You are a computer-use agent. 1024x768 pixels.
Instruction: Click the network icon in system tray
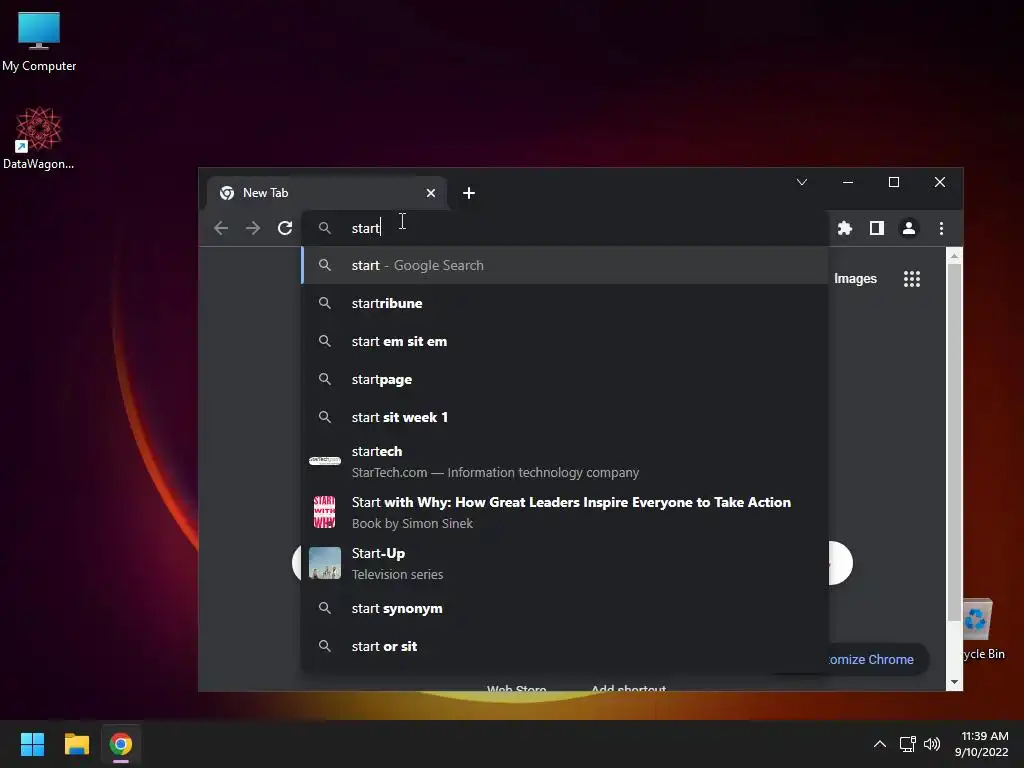pos(907,744)
